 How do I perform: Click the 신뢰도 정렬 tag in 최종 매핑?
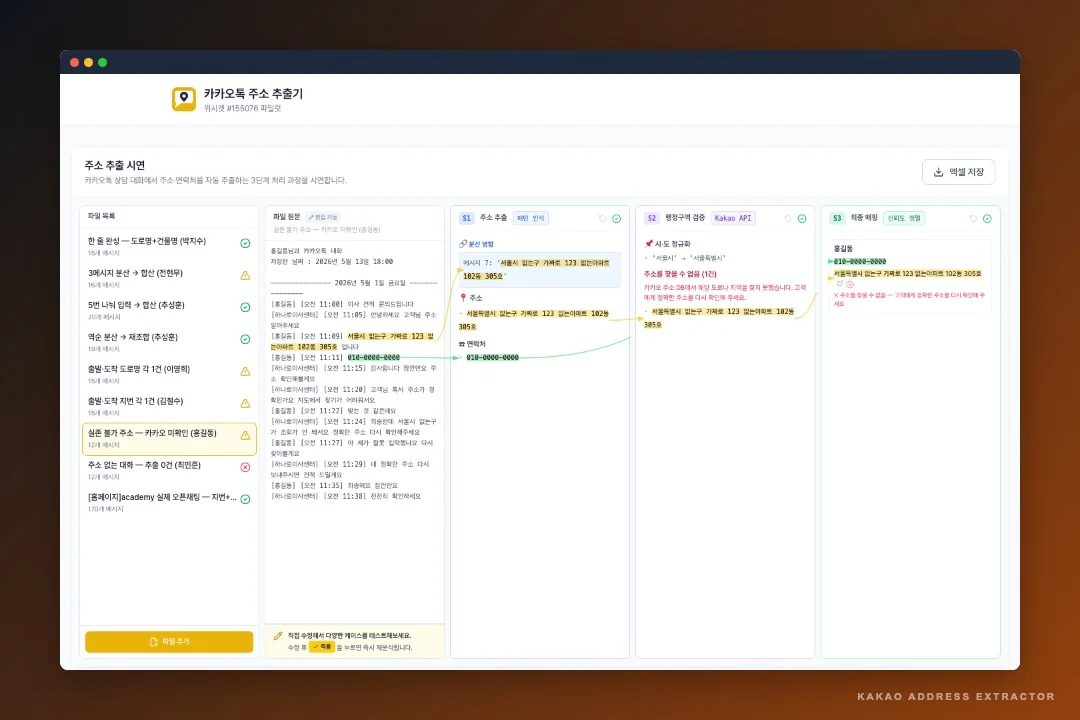tap(904, 218)
